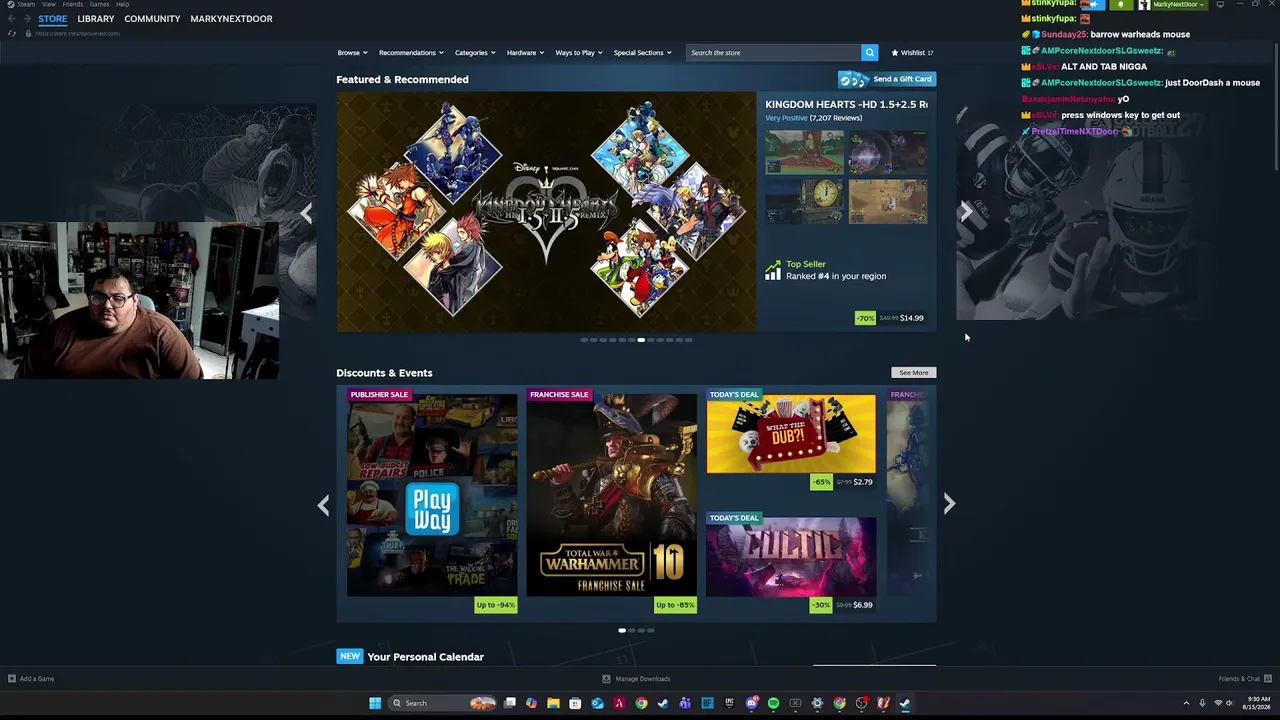Open Outlook from the taskbar

point(597,703)
